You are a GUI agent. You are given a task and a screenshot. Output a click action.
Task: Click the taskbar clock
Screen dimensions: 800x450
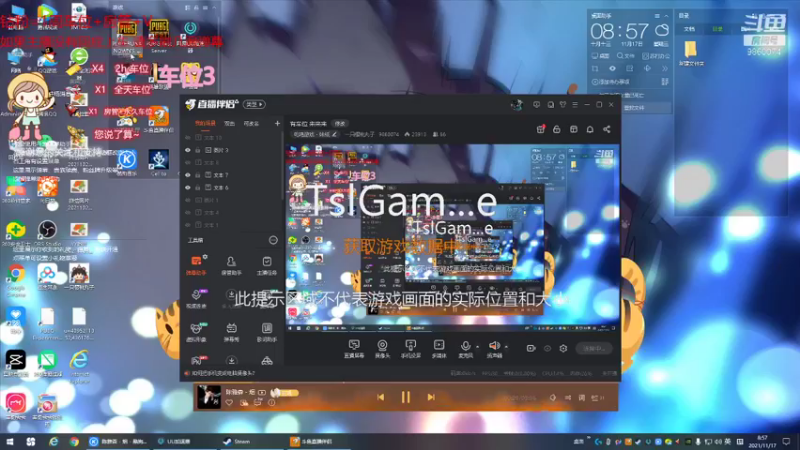pos(763,442)
